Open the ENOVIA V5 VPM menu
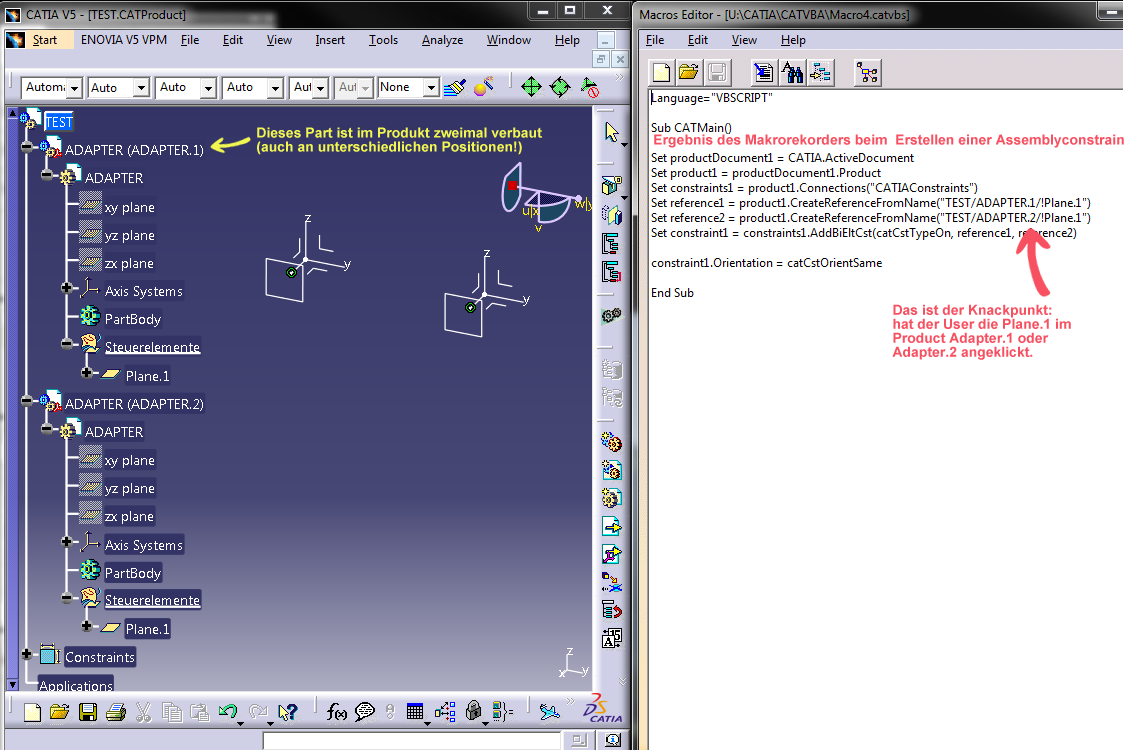The height and width of the screenshot is (750, 1124). pos(123,40)
